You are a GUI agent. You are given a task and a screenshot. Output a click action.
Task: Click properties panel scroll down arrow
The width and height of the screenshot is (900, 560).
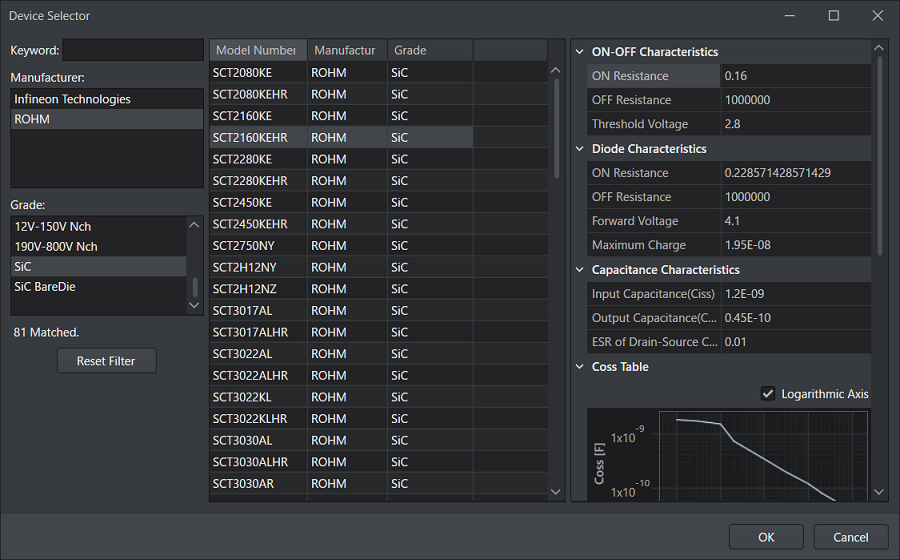(x=879, y=492)
